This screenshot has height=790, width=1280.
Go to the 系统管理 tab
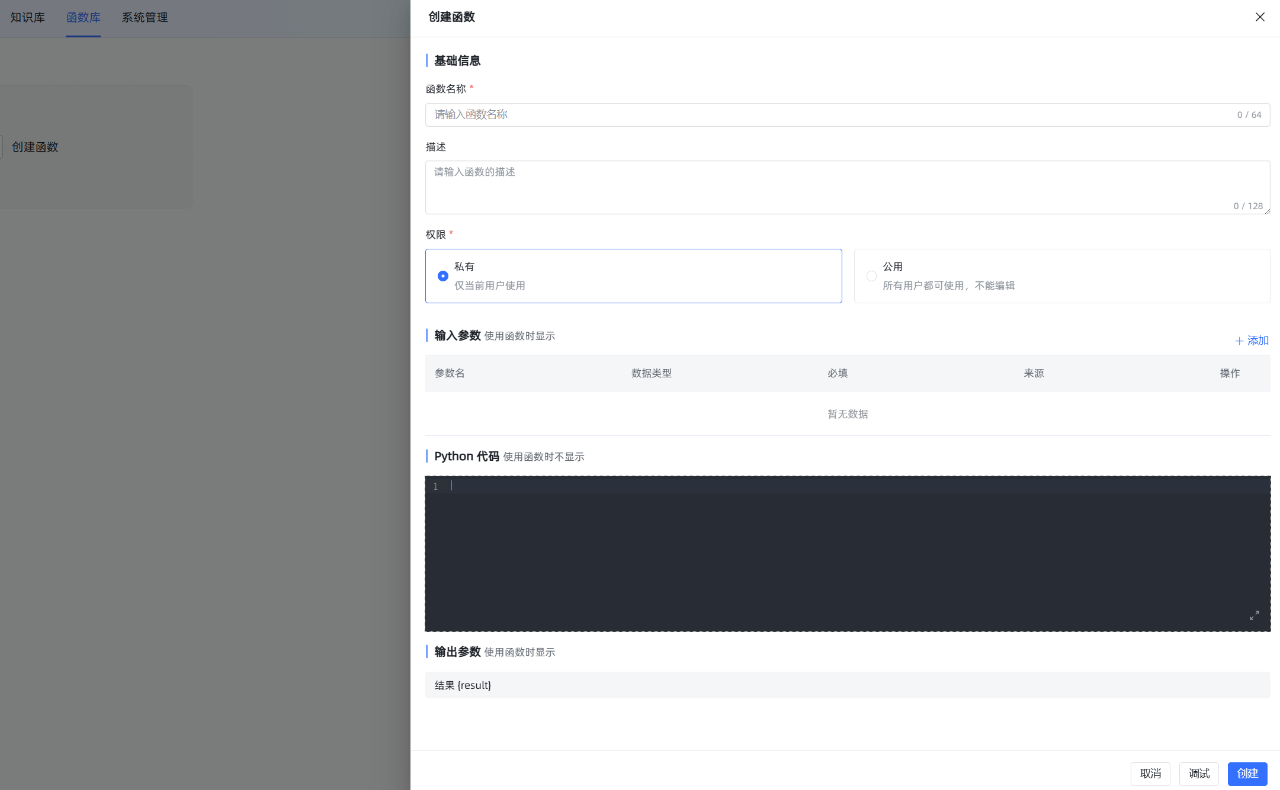coord(145,18)
